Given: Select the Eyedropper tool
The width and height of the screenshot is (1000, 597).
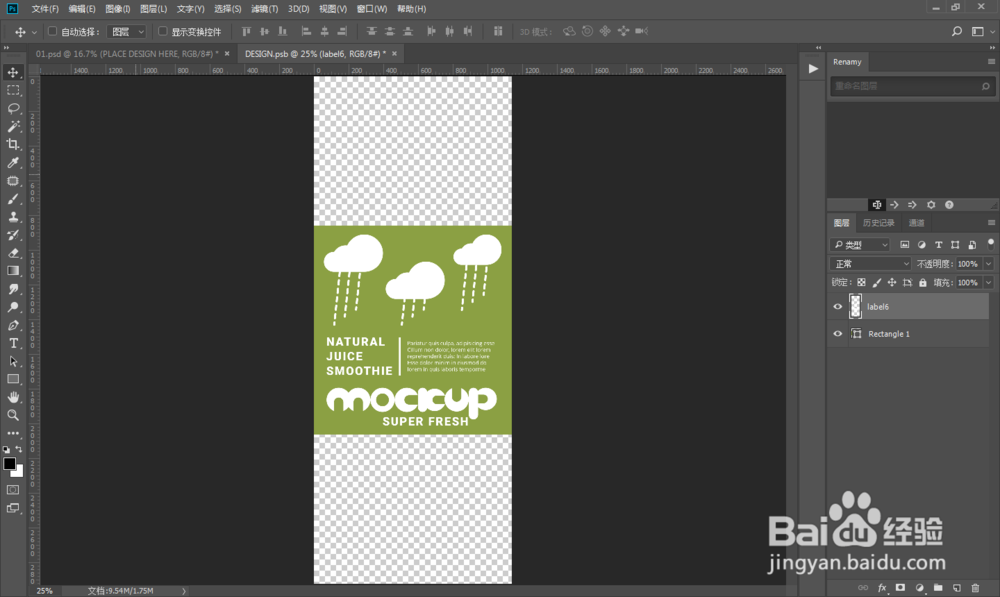Looking at the screenshot, I should pyautogui.click(x=13, y=163).
